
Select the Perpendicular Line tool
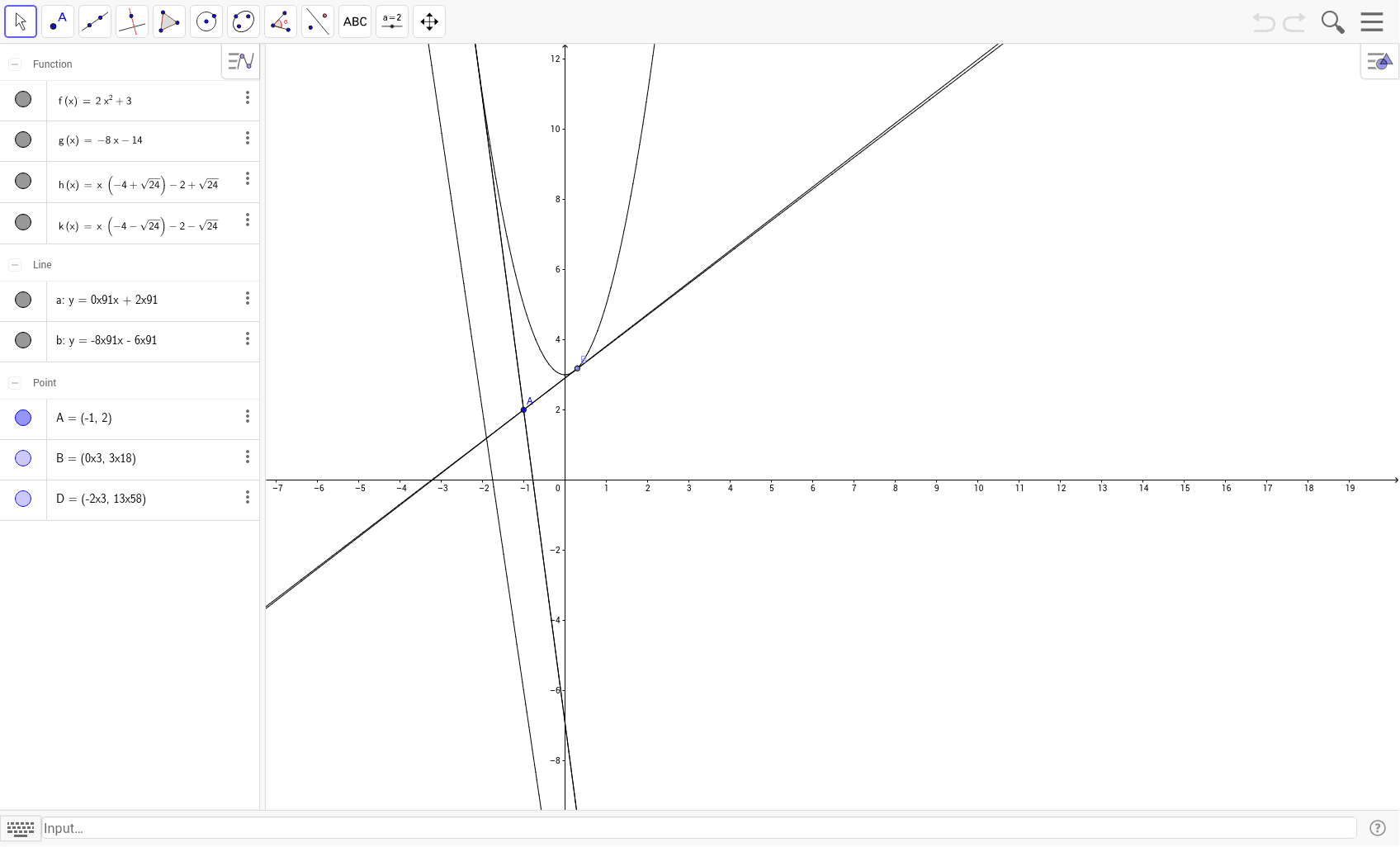coord(132,21)
